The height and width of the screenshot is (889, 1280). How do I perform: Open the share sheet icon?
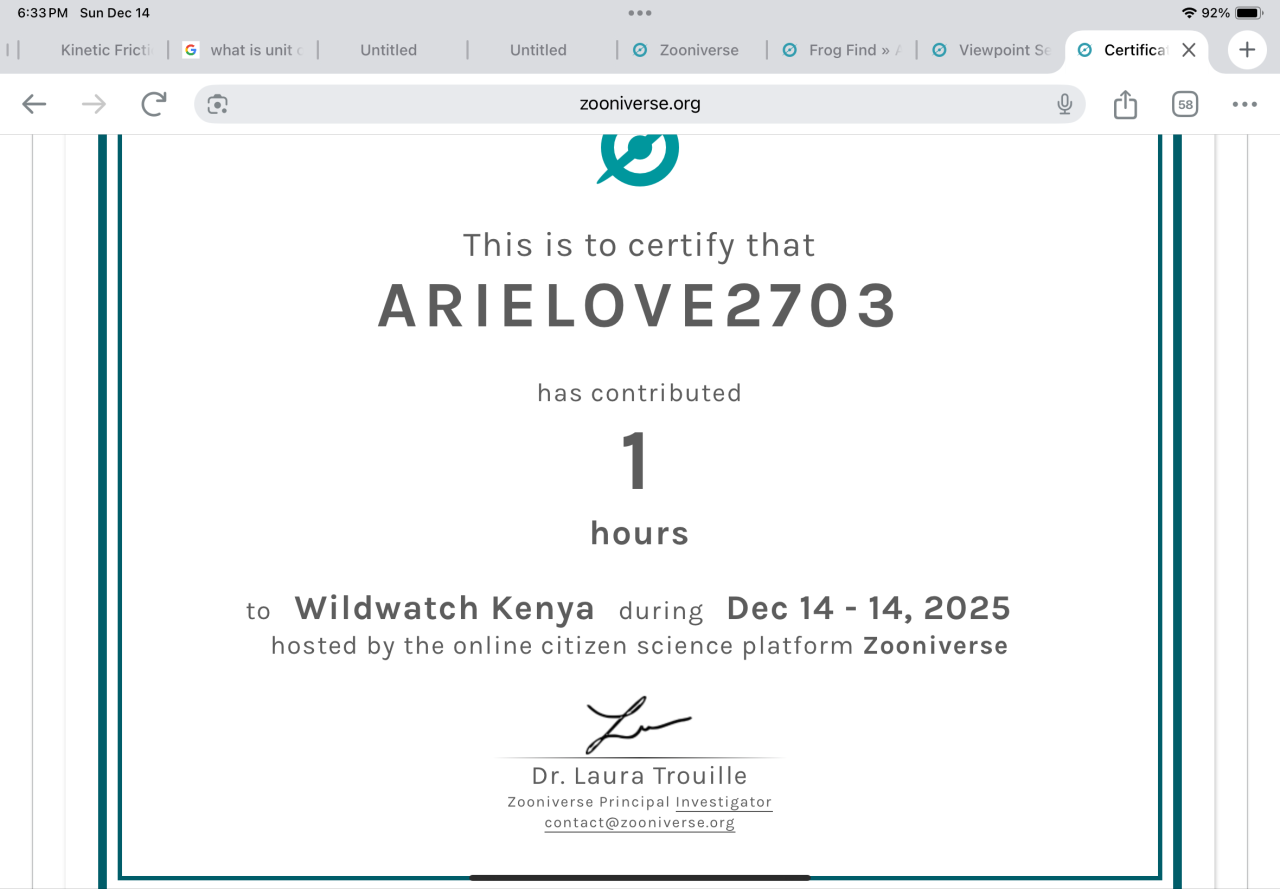coord(1125,104)
